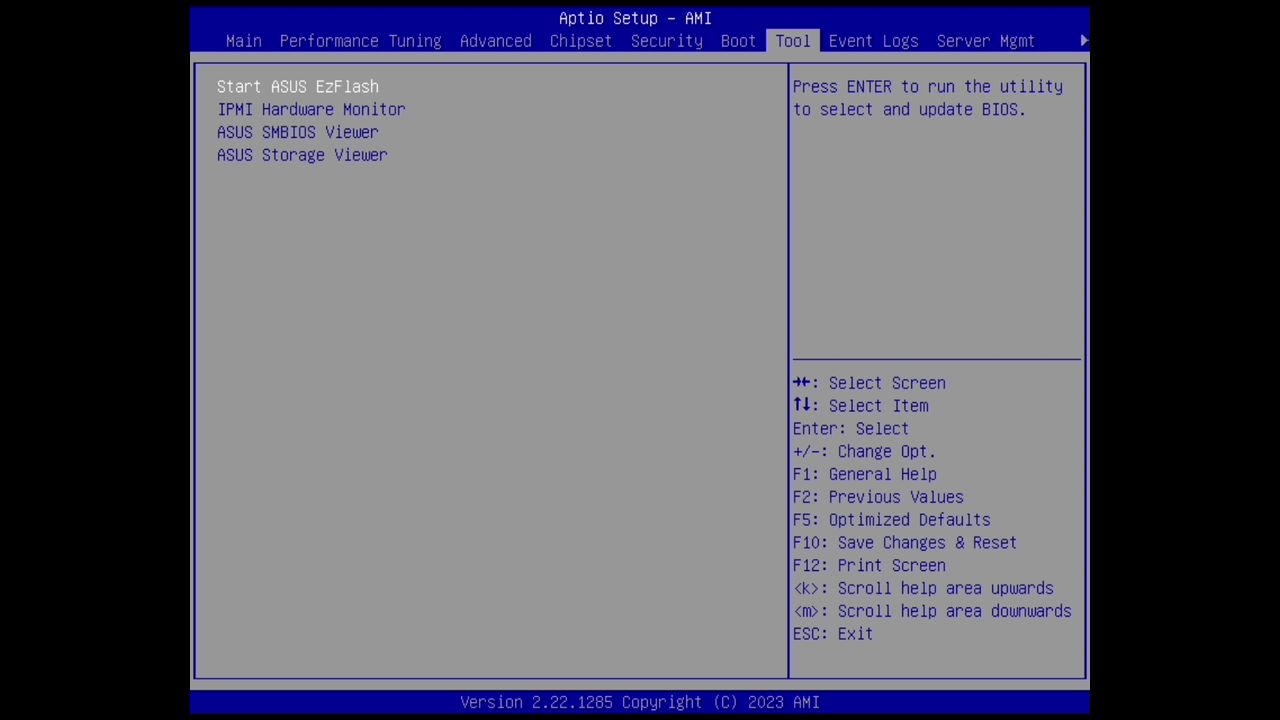Viewport: 1280px width, 720px height.
Task: Click the right arrow for more tabs
Action: coord(1084,41)
